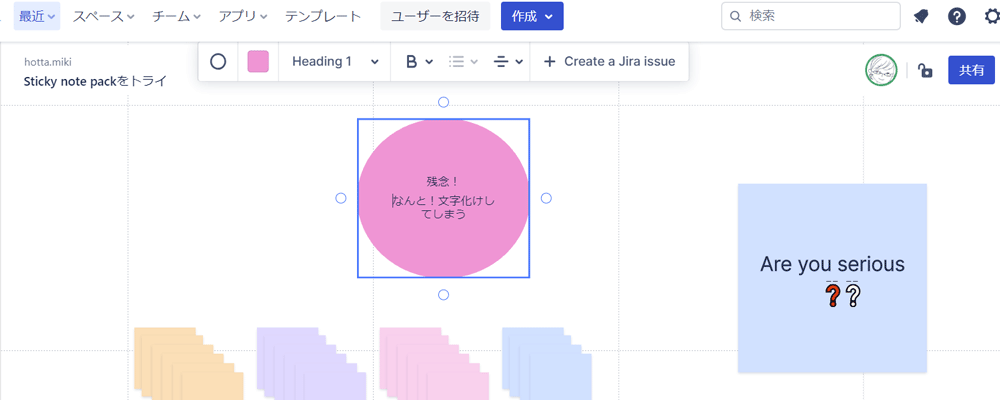The width and height of the screenshot is (1000, 400).
Task: Click the left connector handle of the circle
Action: coord(341,198)
